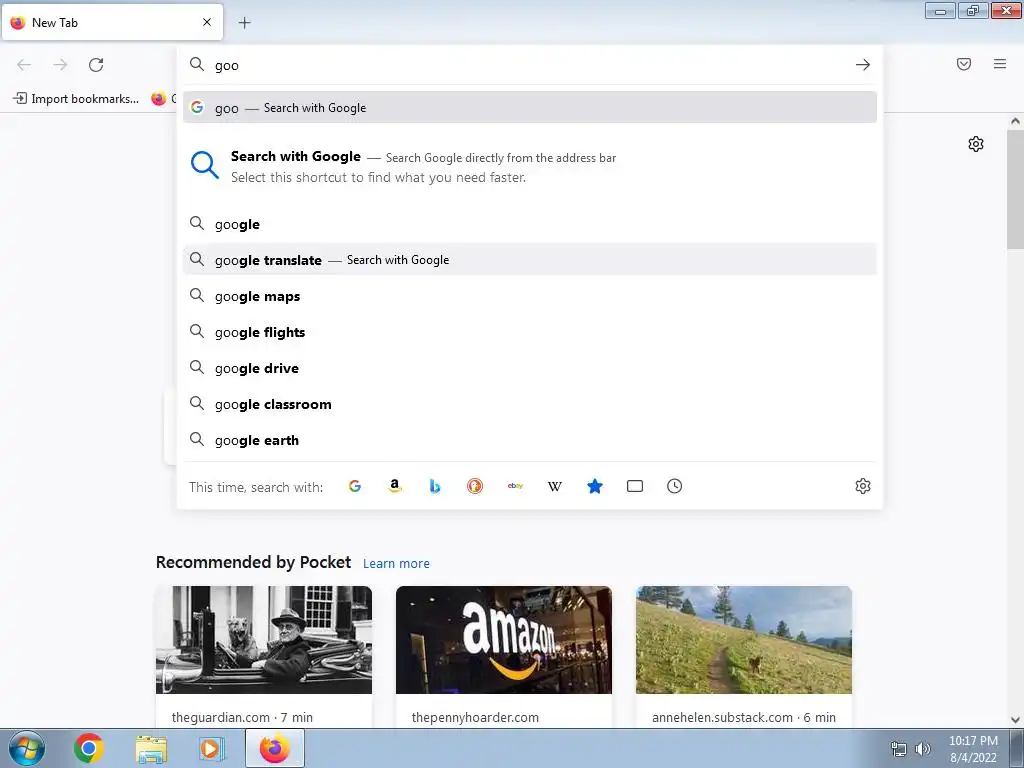
Task: Click the vertical scrollbar thumb
Action: (x=1015, y=189)
